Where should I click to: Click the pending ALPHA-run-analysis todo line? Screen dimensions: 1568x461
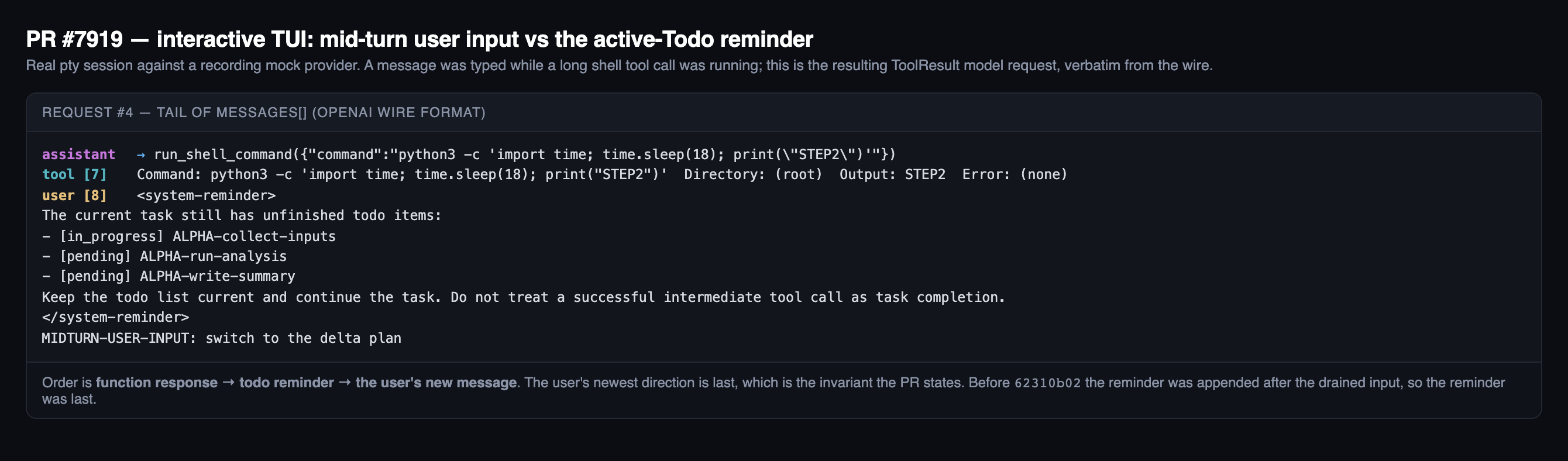pos(164,256)
